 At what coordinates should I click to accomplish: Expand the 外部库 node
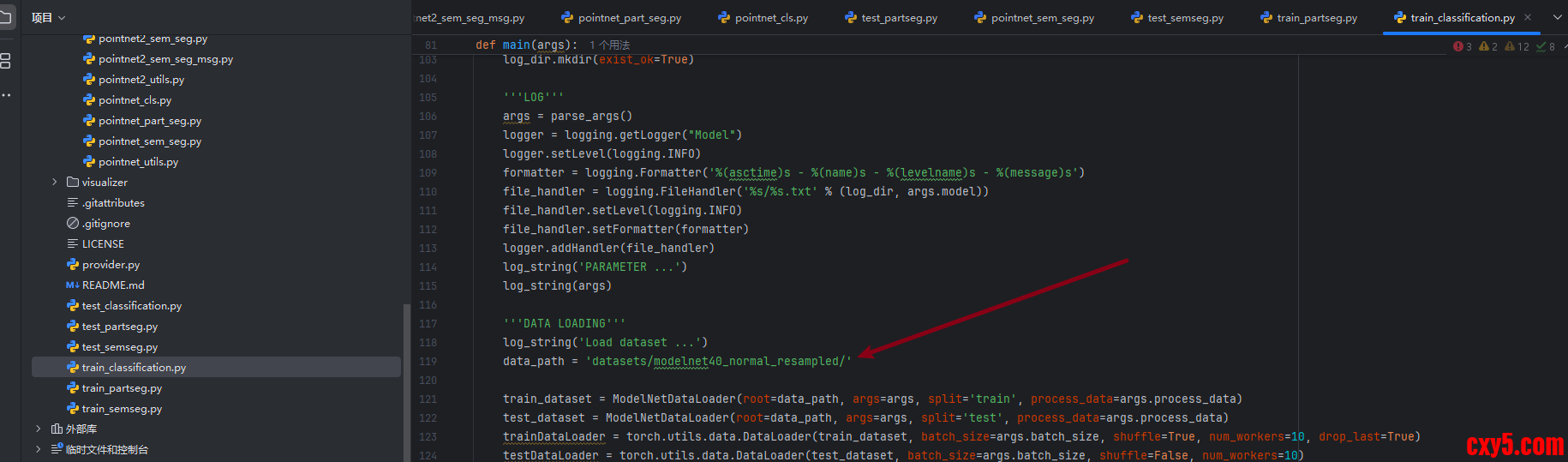pos(39,429)
